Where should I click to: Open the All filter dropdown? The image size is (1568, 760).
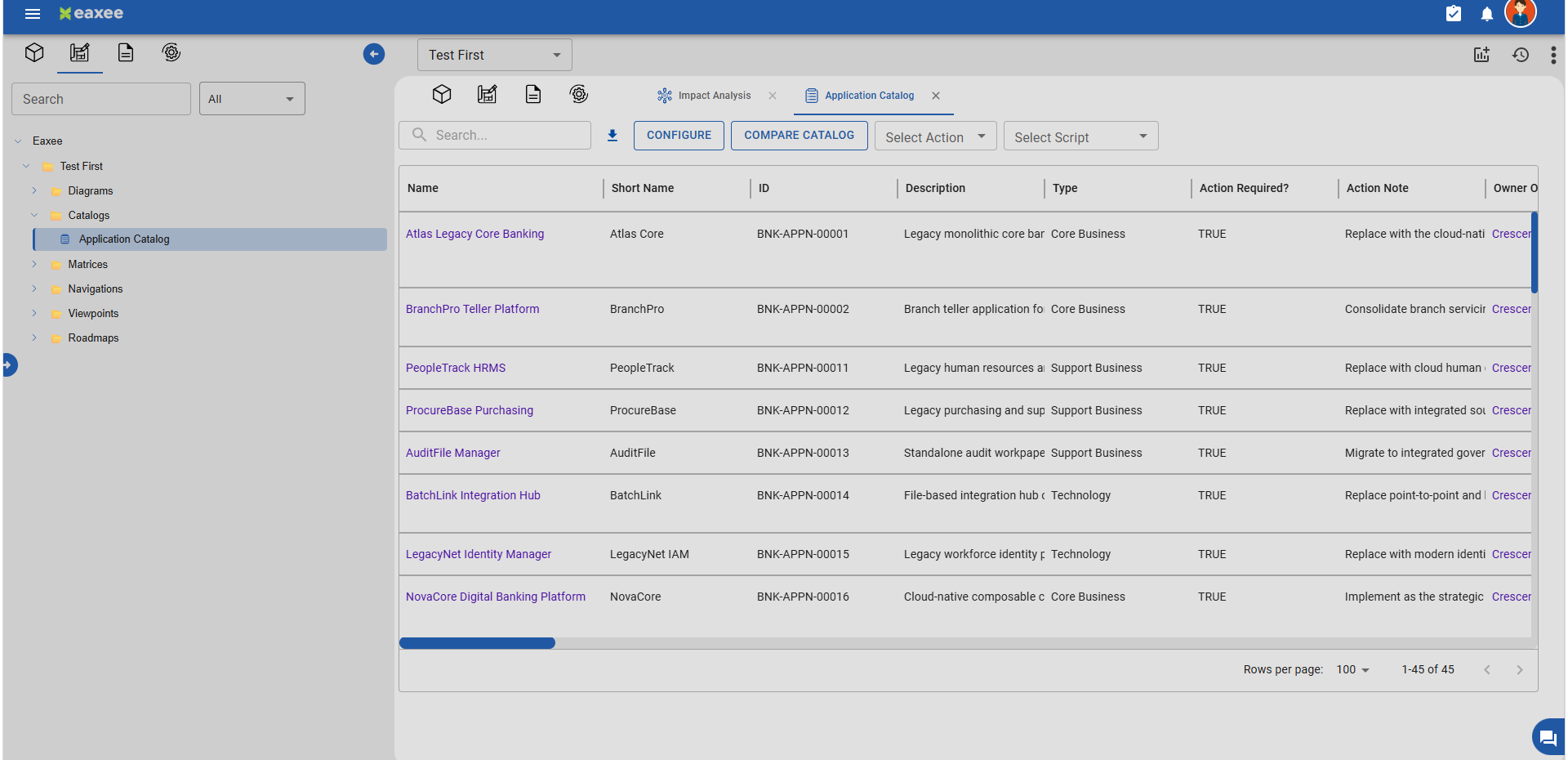(252, 99)
